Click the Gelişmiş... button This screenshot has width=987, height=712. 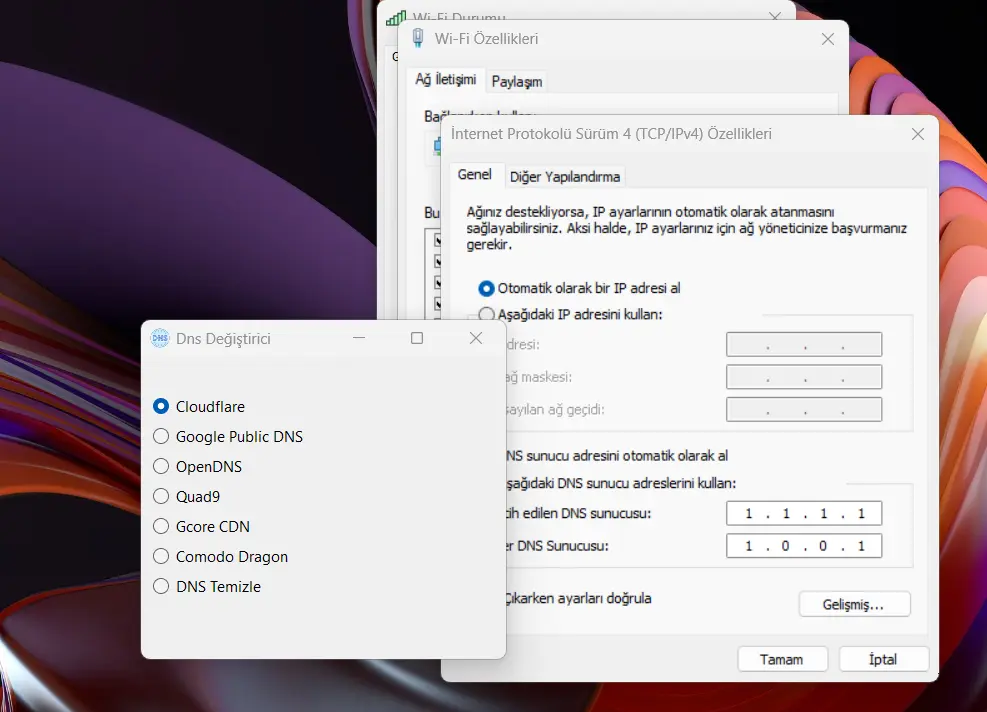[x=854, y=604]
